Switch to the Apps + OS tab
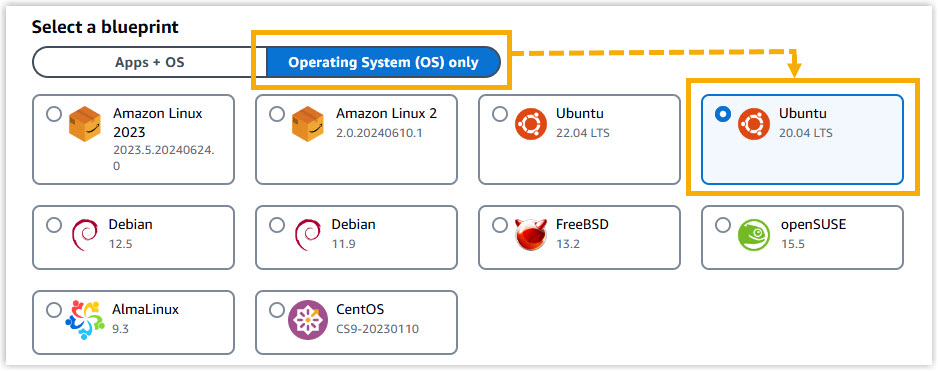Image resolution: width=938 pixels, height=371 pixels. pos(150,62)
